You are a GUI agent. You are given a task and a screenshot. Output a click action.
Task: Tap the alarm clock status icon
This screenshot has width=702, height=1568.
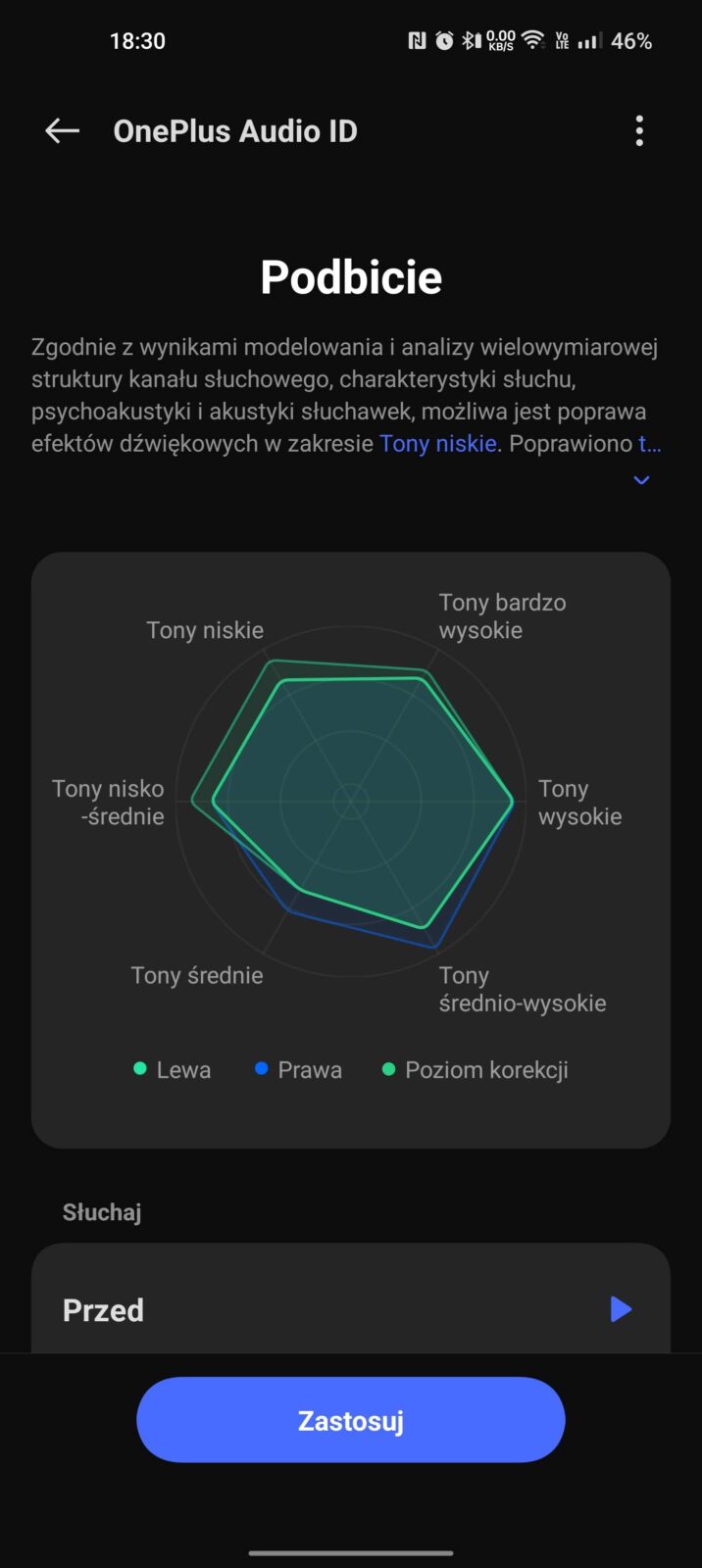coord(444,41)
